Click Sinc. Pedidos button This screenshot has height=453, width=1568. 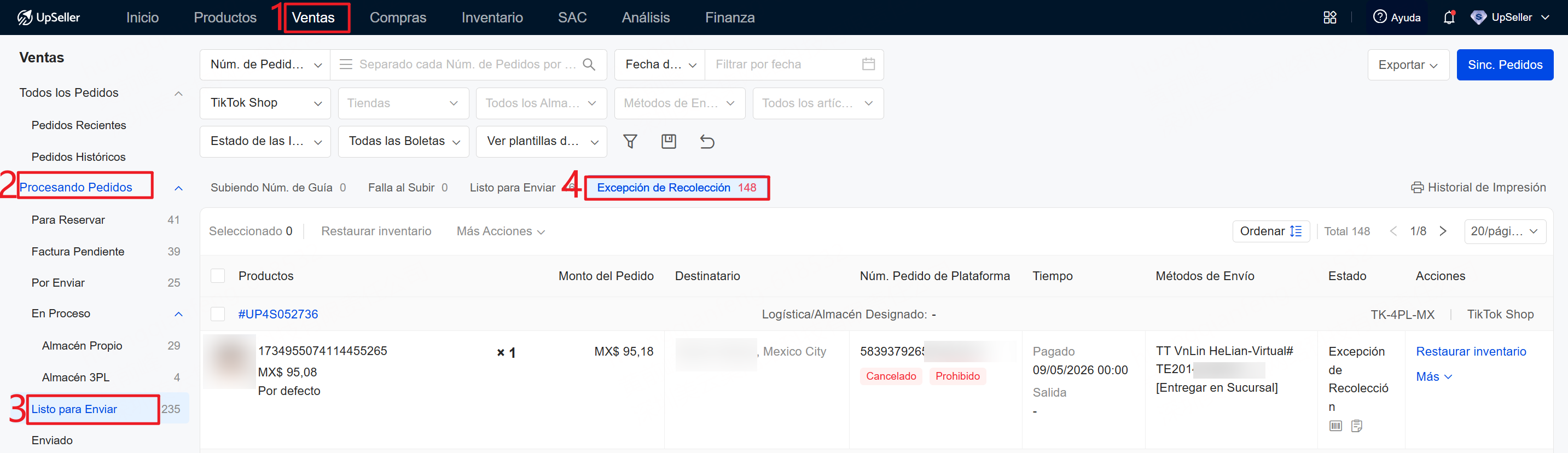(1505, 65)
